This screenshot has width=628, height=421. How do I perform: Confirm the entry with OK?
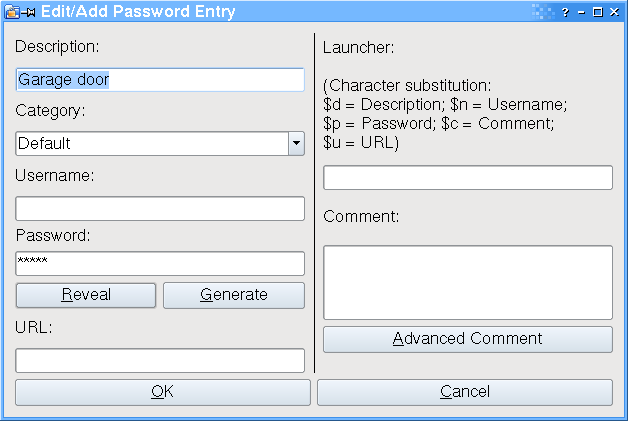tap(163, 392)
